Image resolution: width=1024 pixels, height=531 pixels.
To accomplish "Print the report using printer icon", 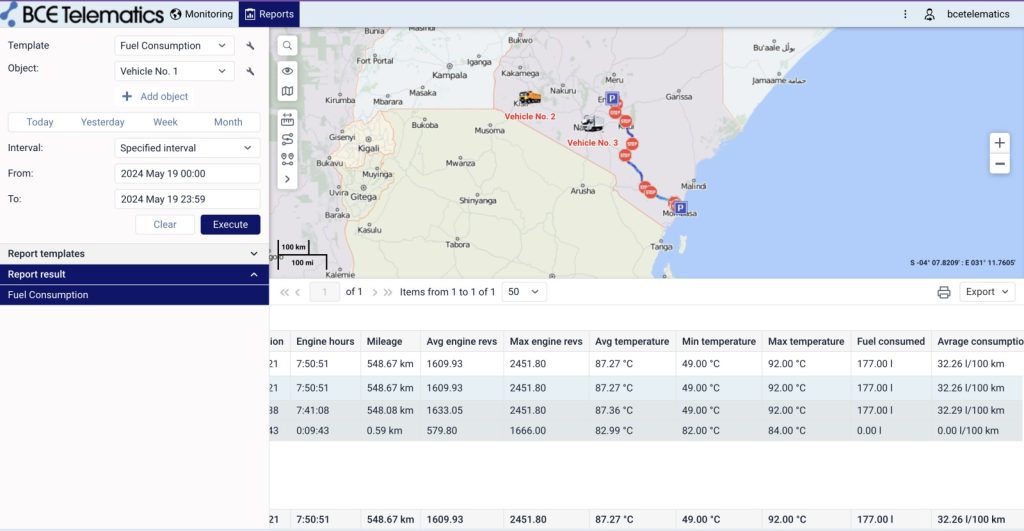I will point(943,292).
